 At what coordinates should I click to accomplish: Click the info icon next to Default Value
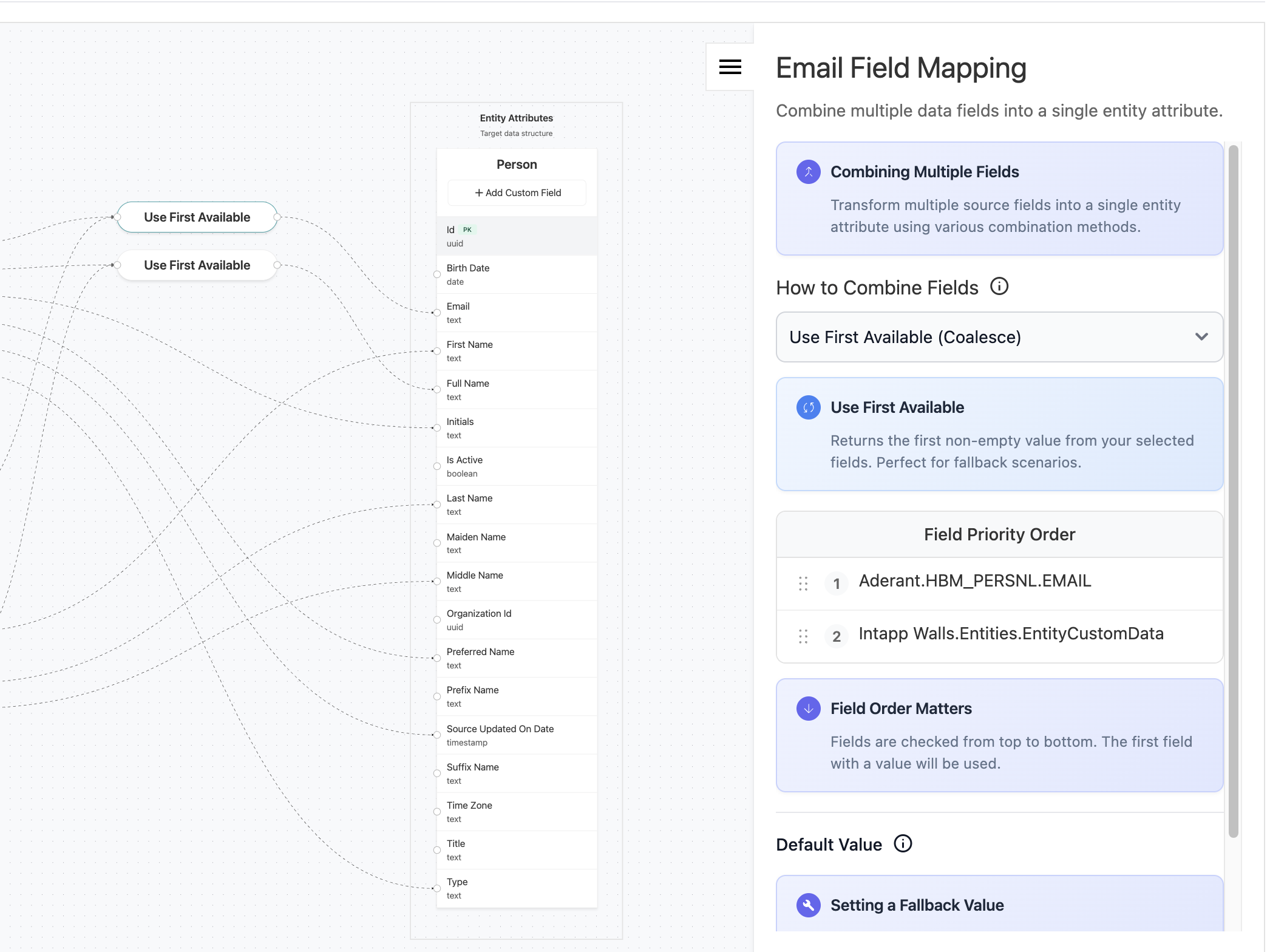903,843
